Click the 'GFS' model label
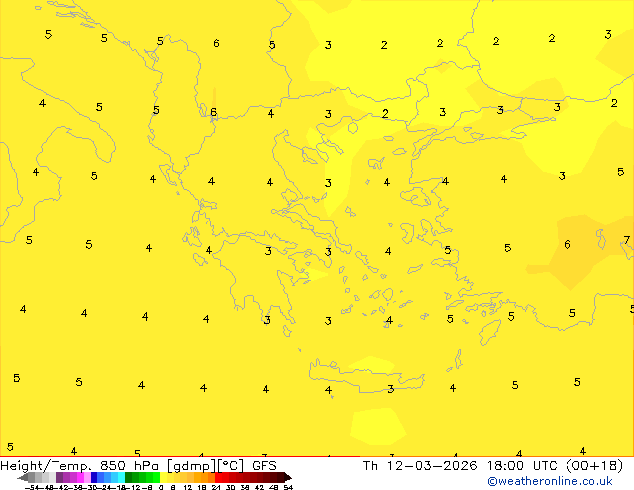The image size is (634, 490). 264,466
